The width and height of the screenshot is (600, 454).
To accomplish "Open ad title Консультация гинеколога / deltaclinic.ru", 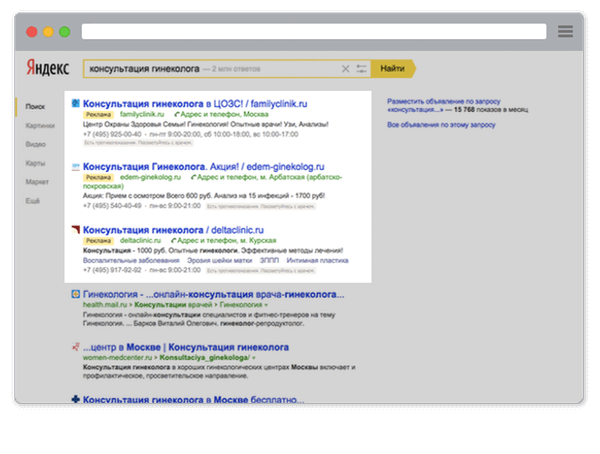I will tap(173, 230).
